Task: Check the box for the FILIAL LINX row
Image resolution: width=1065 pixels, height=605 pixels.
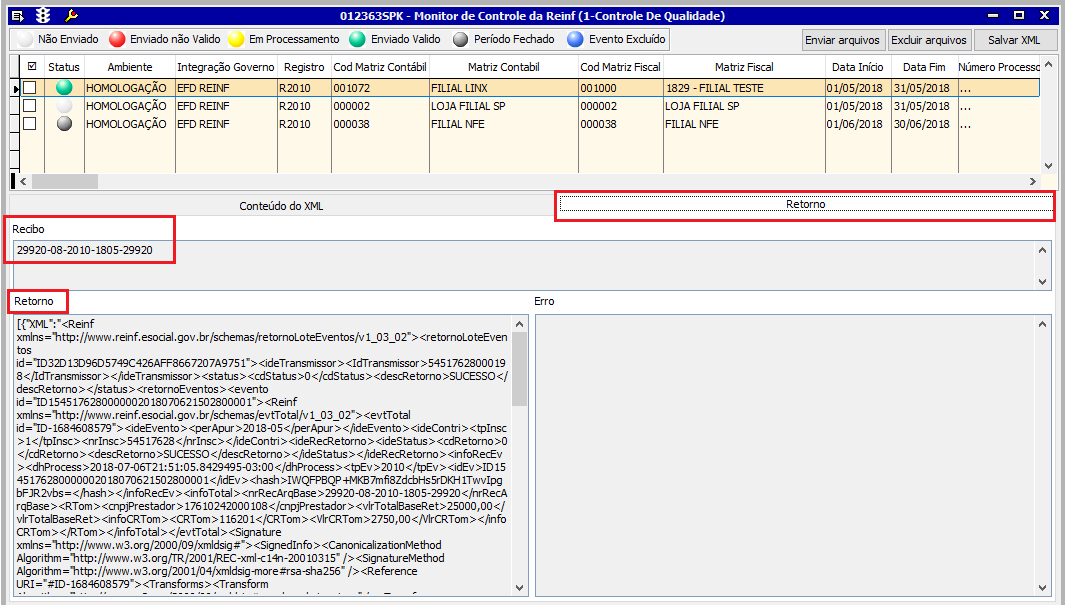Action: pyautogui.click(x=30, y=88)
